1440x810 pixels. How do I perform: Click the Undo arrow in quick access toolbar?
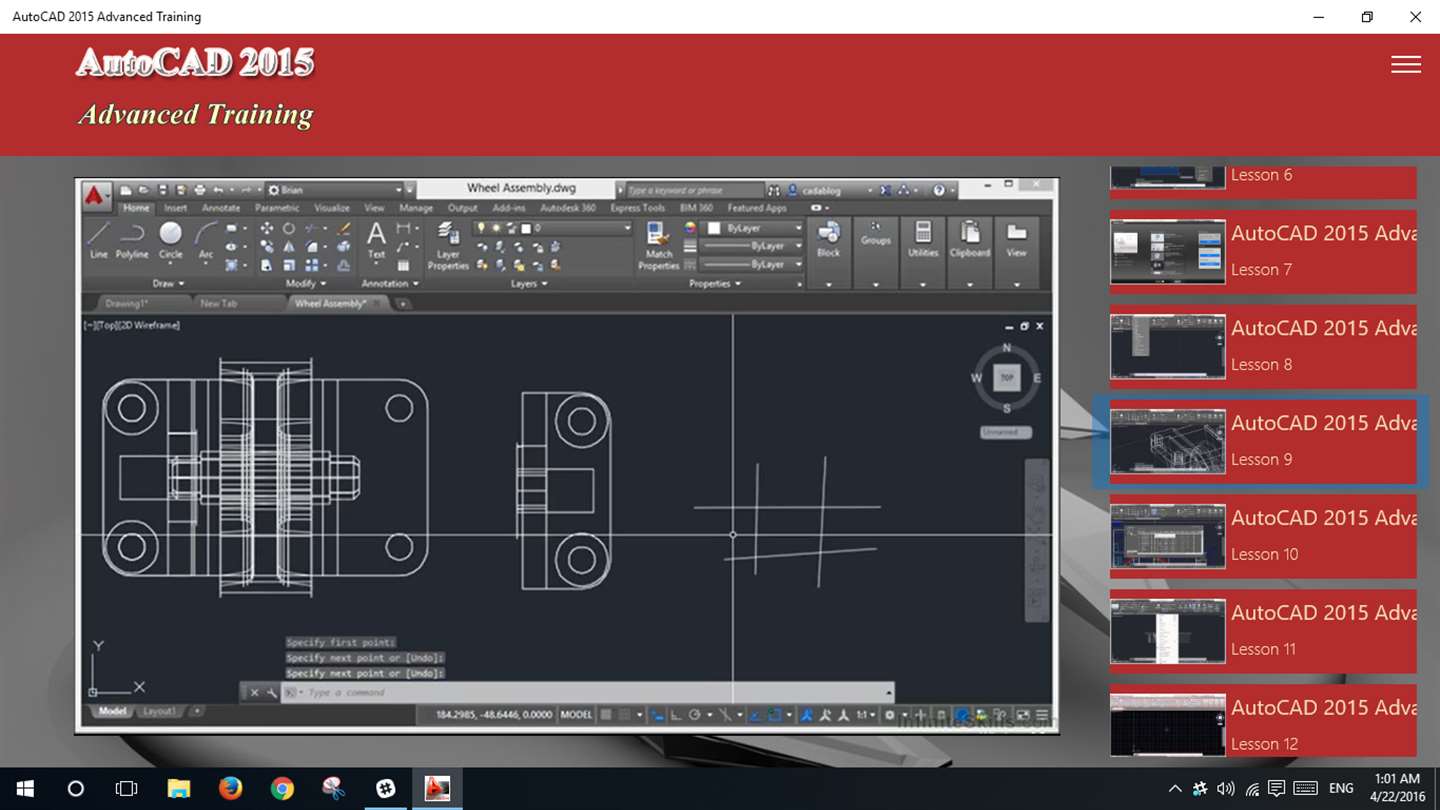218,190
